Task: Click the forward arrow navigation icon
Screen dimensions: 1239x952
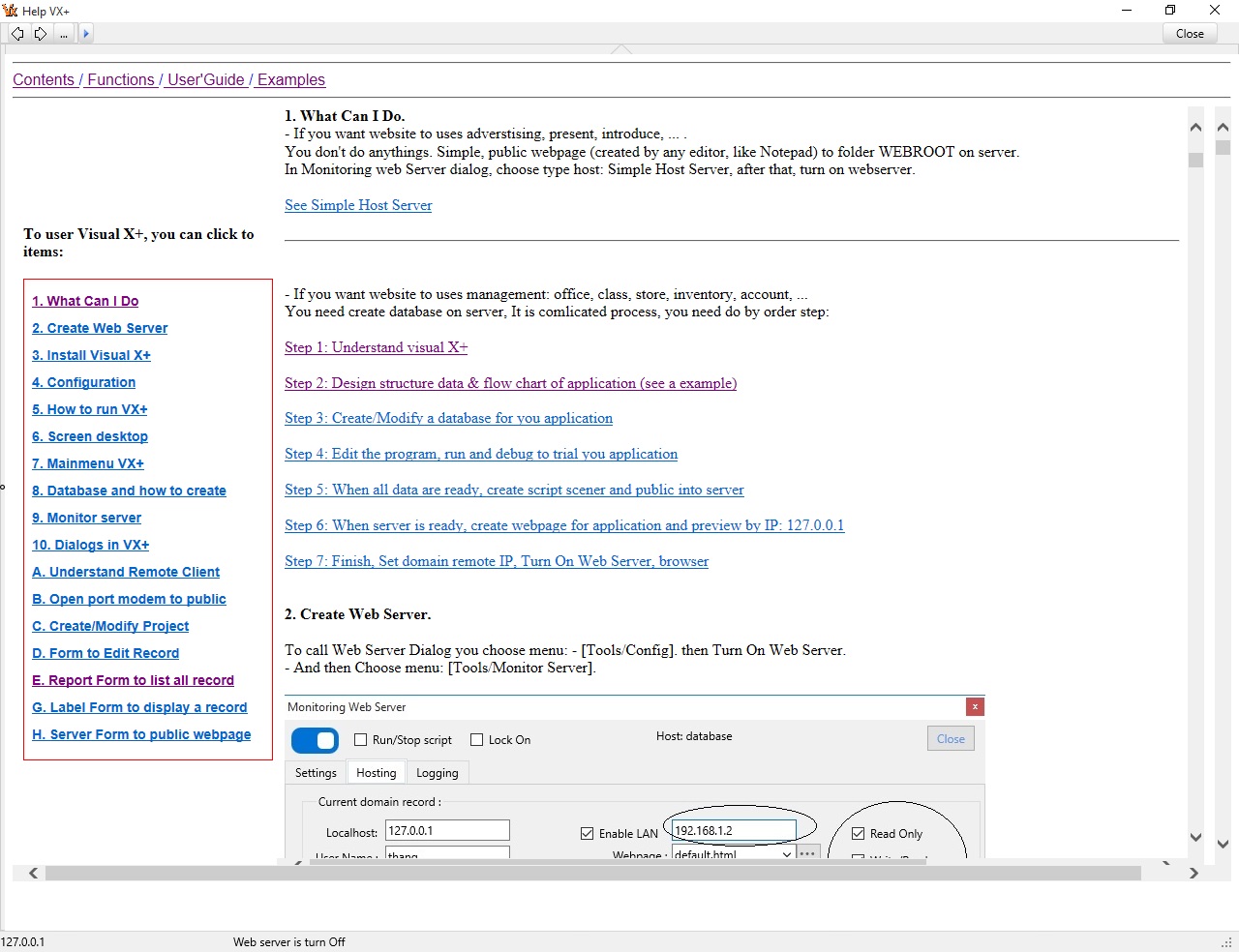Action: [41, 34]
